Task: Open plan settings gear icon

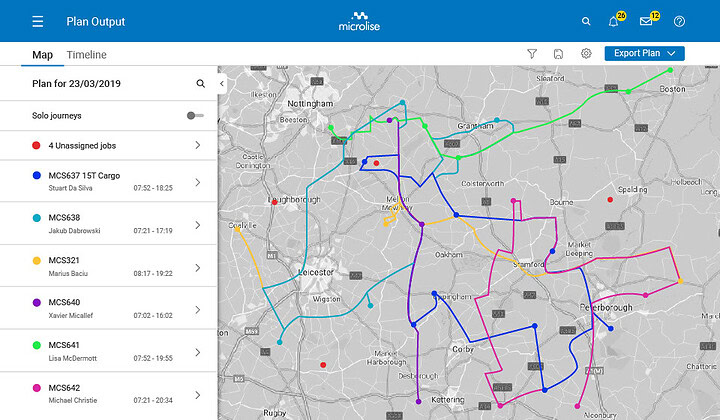Action: (586, 54)
